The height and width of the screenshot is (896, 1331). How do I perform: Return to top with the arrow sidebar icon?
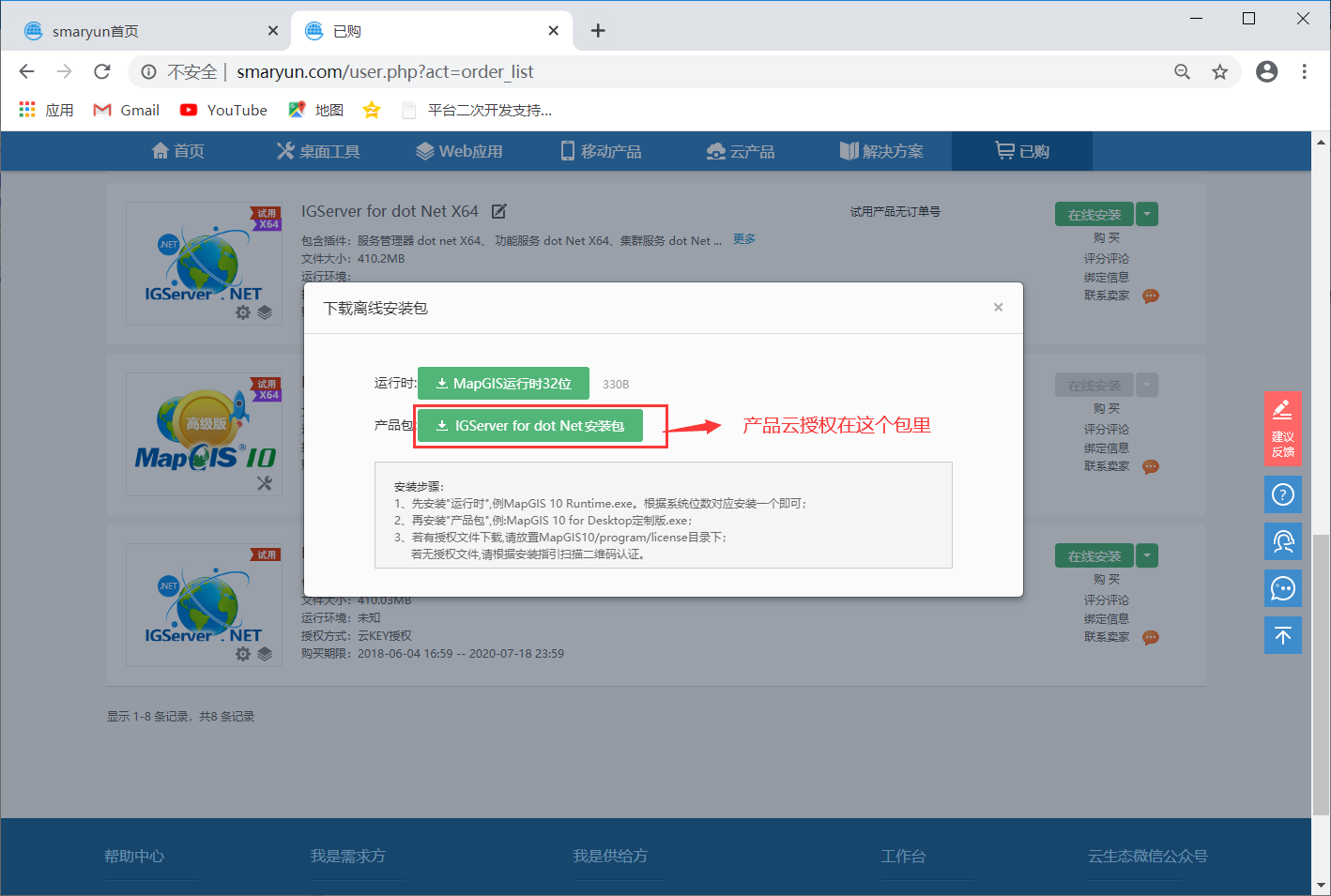point(1283,635)
